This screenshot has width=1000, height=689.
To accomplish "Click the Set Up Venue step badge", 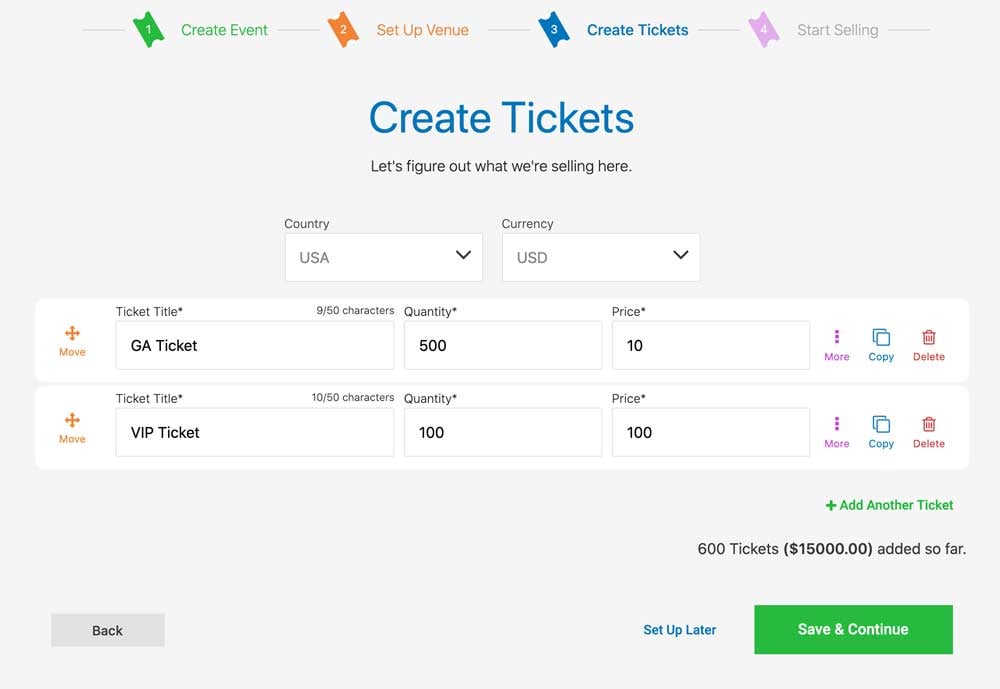I will click(344, 29).
